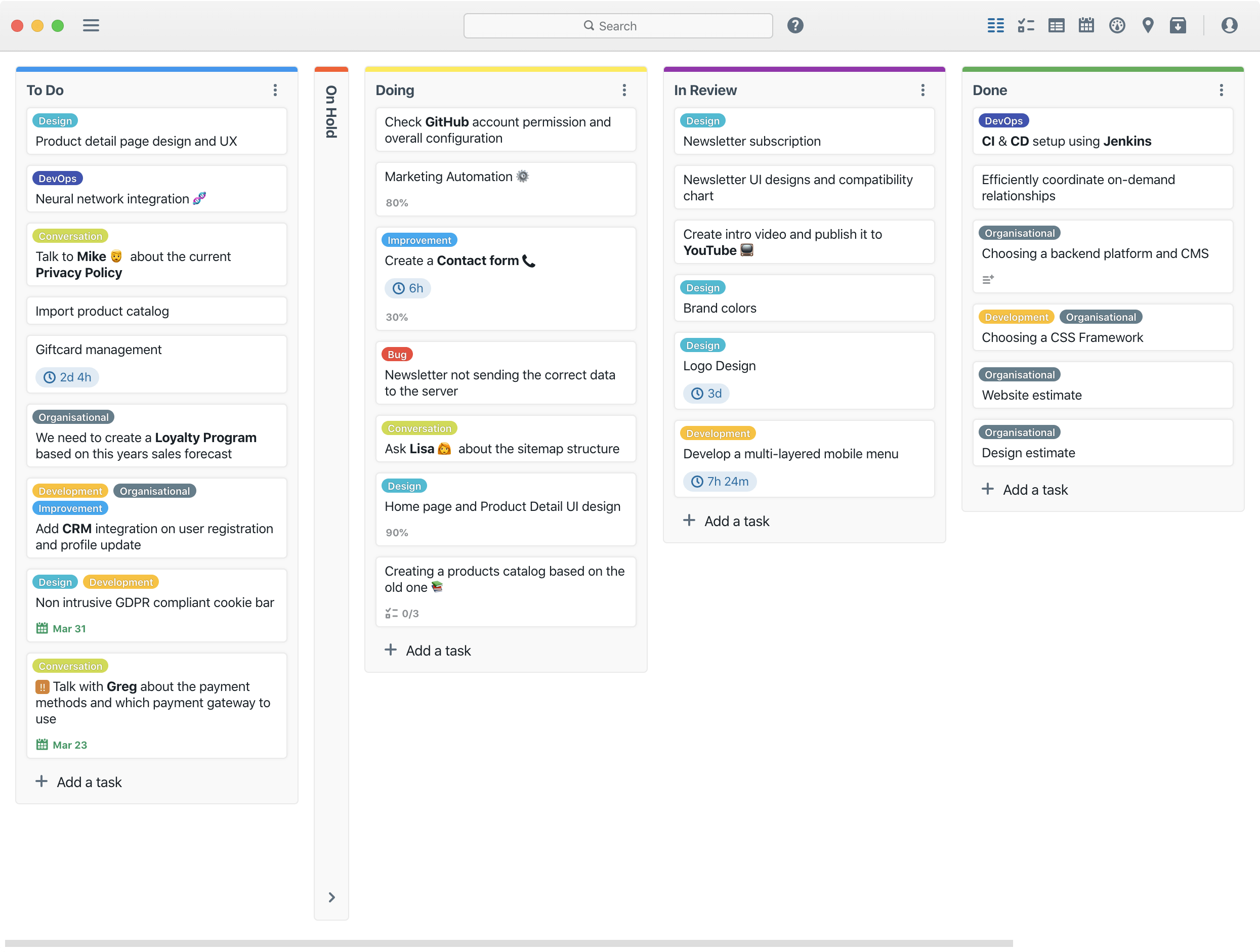The height and width of the screenshot is (952, 1260).
Task: Click the 90% progress on Home page design
Action: point(397,532)
